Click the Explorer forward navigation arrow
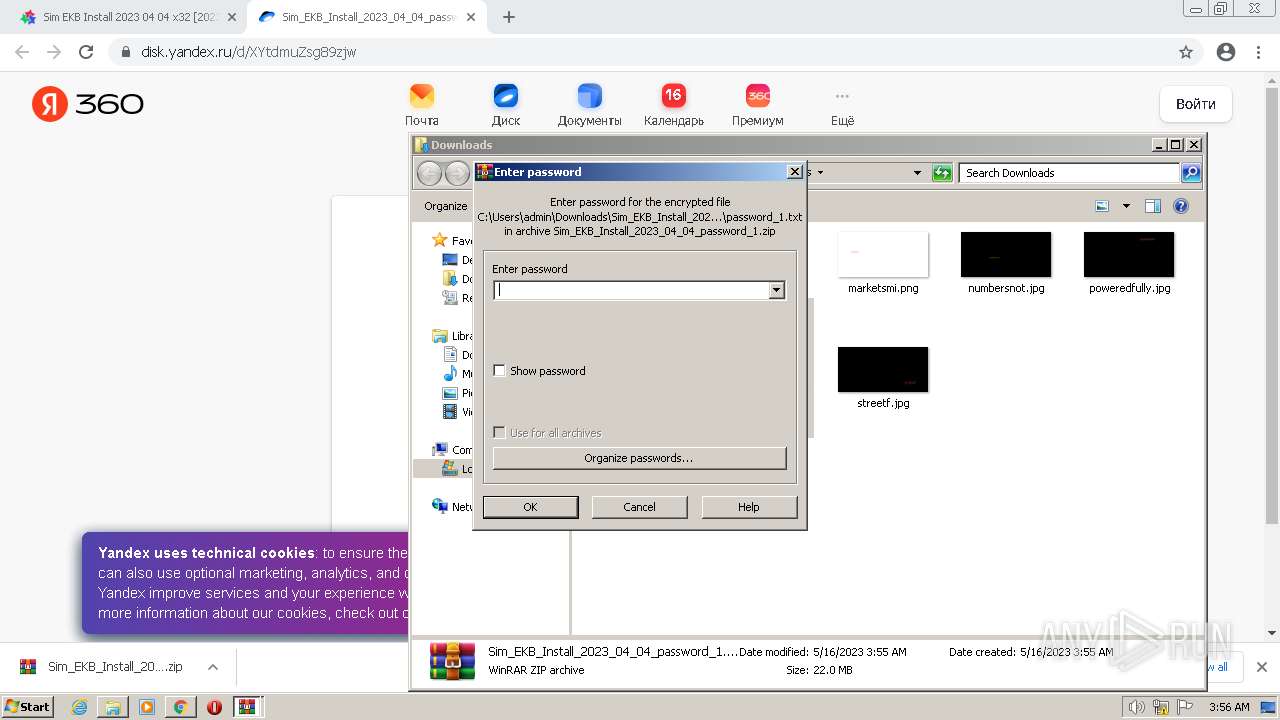This screenshot has width=1280, height=720. coord(457,173)
